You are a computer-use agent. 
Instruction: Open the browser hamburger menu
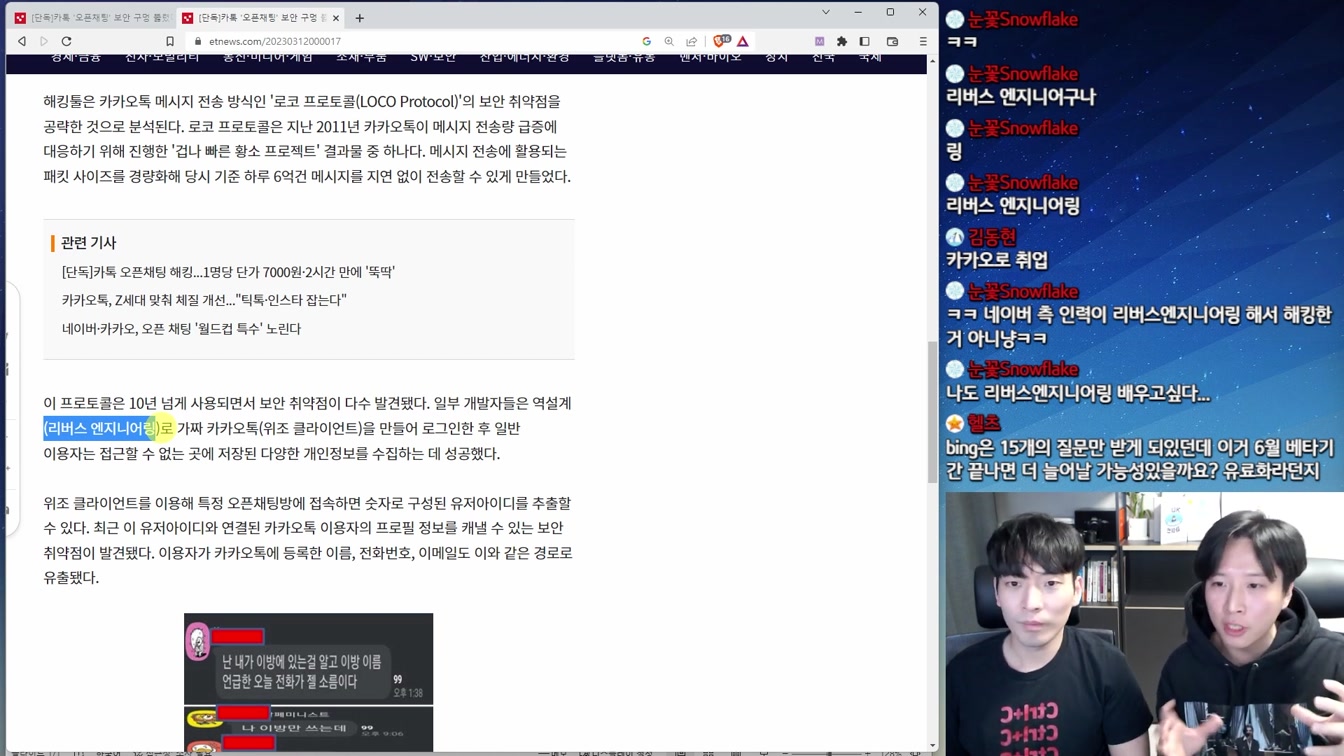point(923,42)
